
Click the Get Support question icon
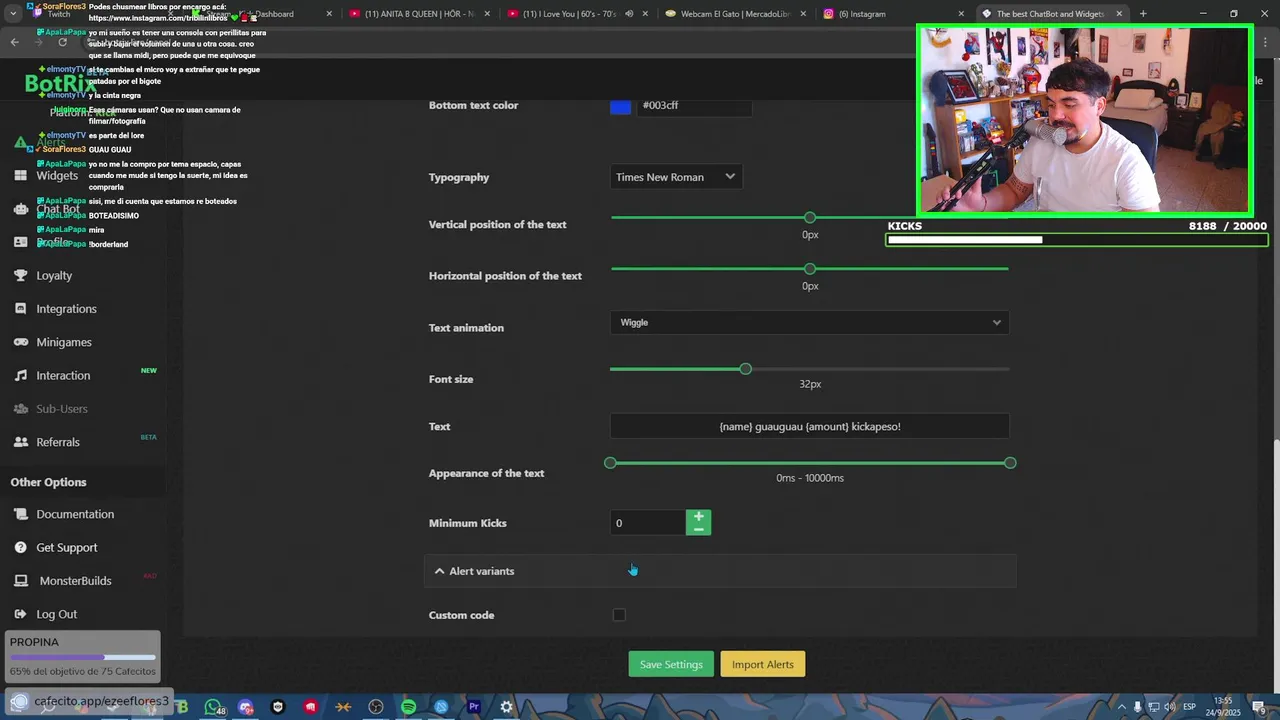tap(20, 548)
